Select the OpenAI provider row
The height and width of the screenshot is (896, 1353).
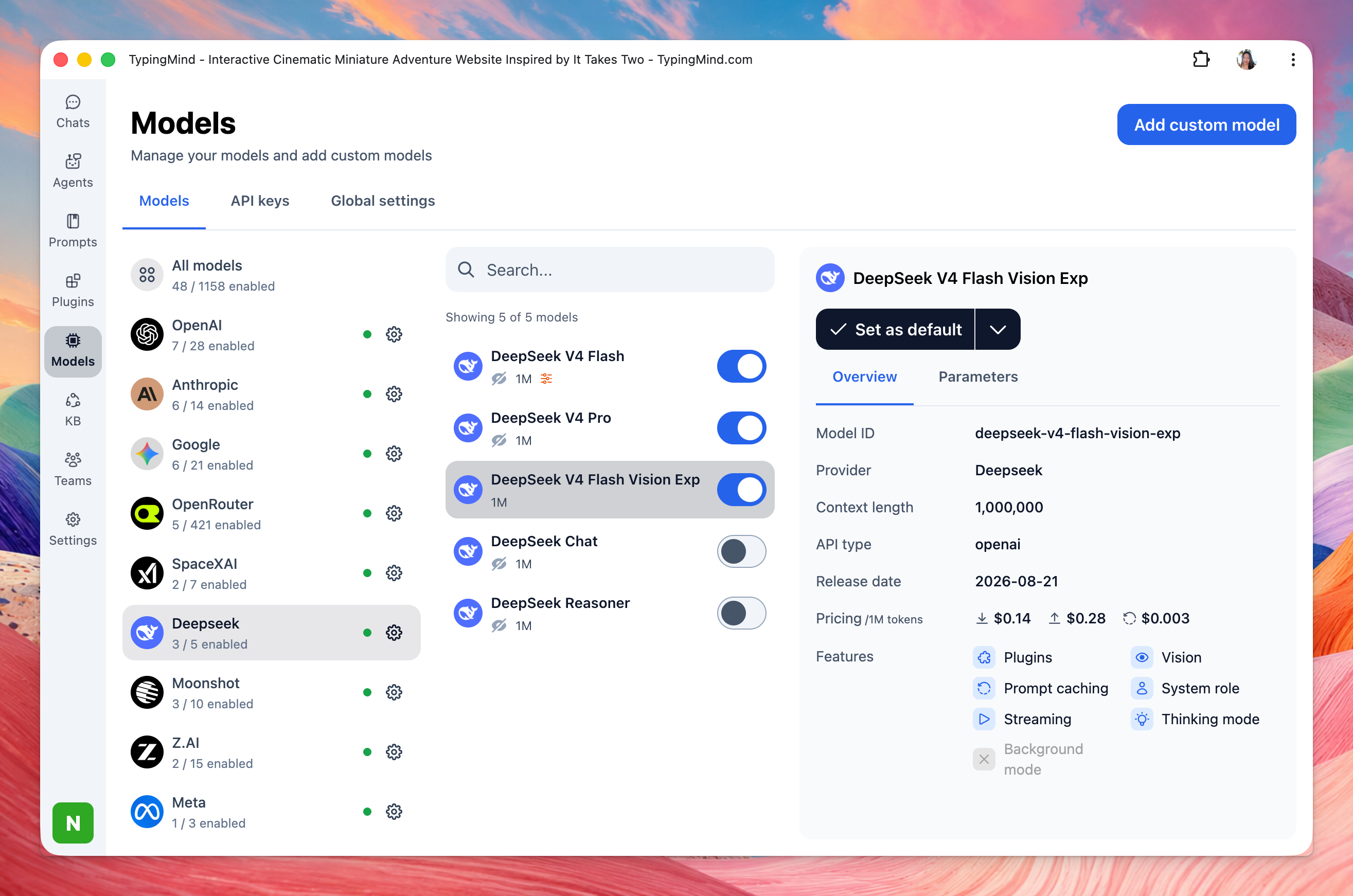point(272,334)
